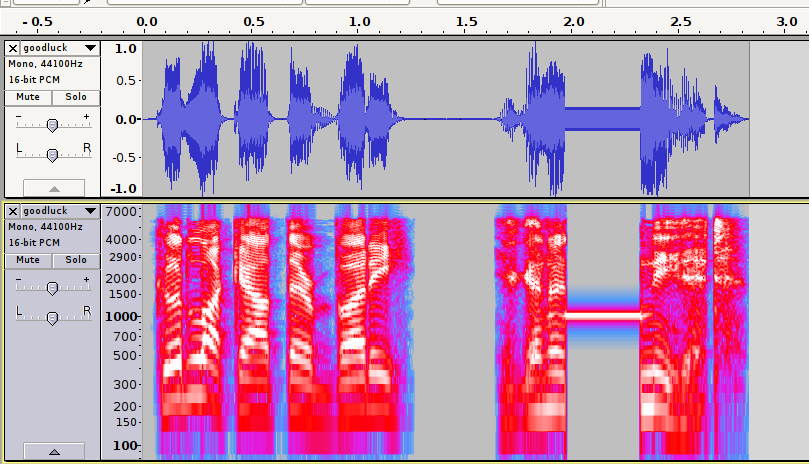Viewport: 809px width, 464px height.
Task: Close the spectrogram goodluck track
Action: click(x=12, y=211)
